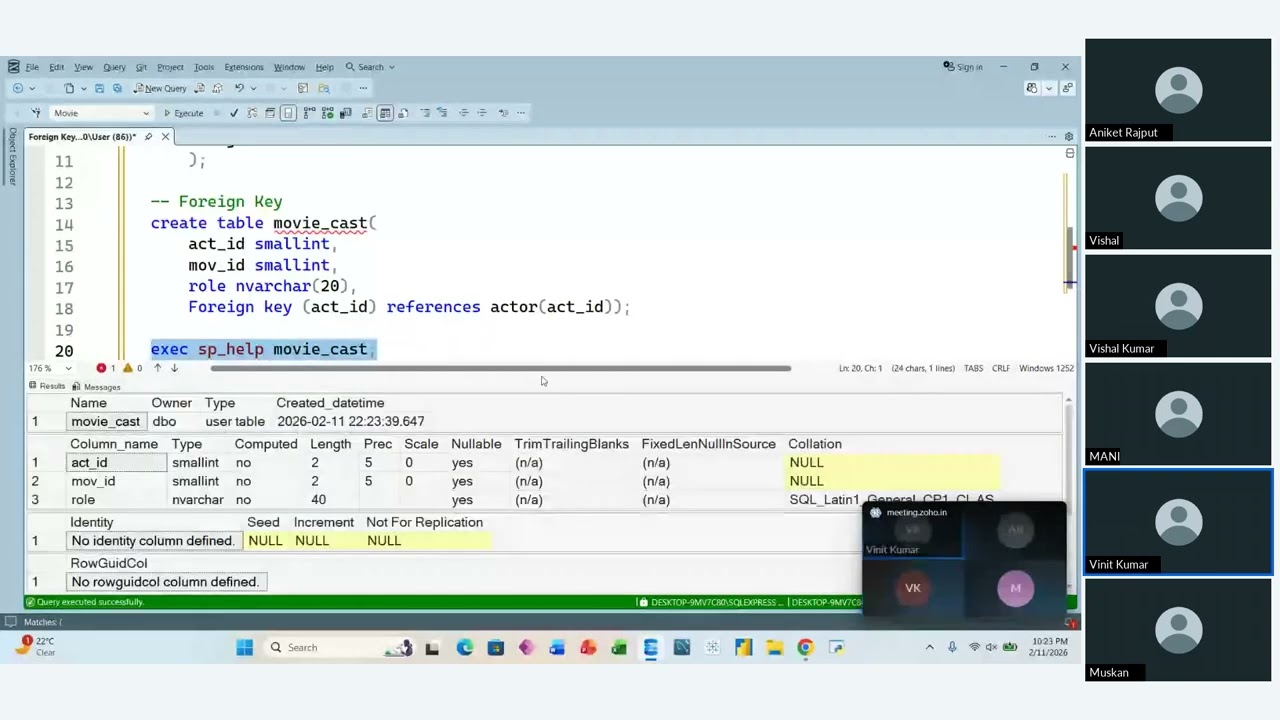Viewport: 1280px width, 720px height.
Task: Click the editor horizontal scrollbar
Action: coord(500,368)
